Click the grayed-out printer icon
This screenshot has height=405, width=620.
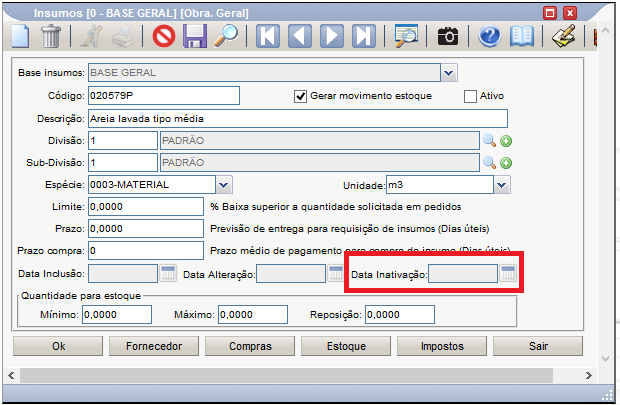pyautogui.click(x=123, y=36)
